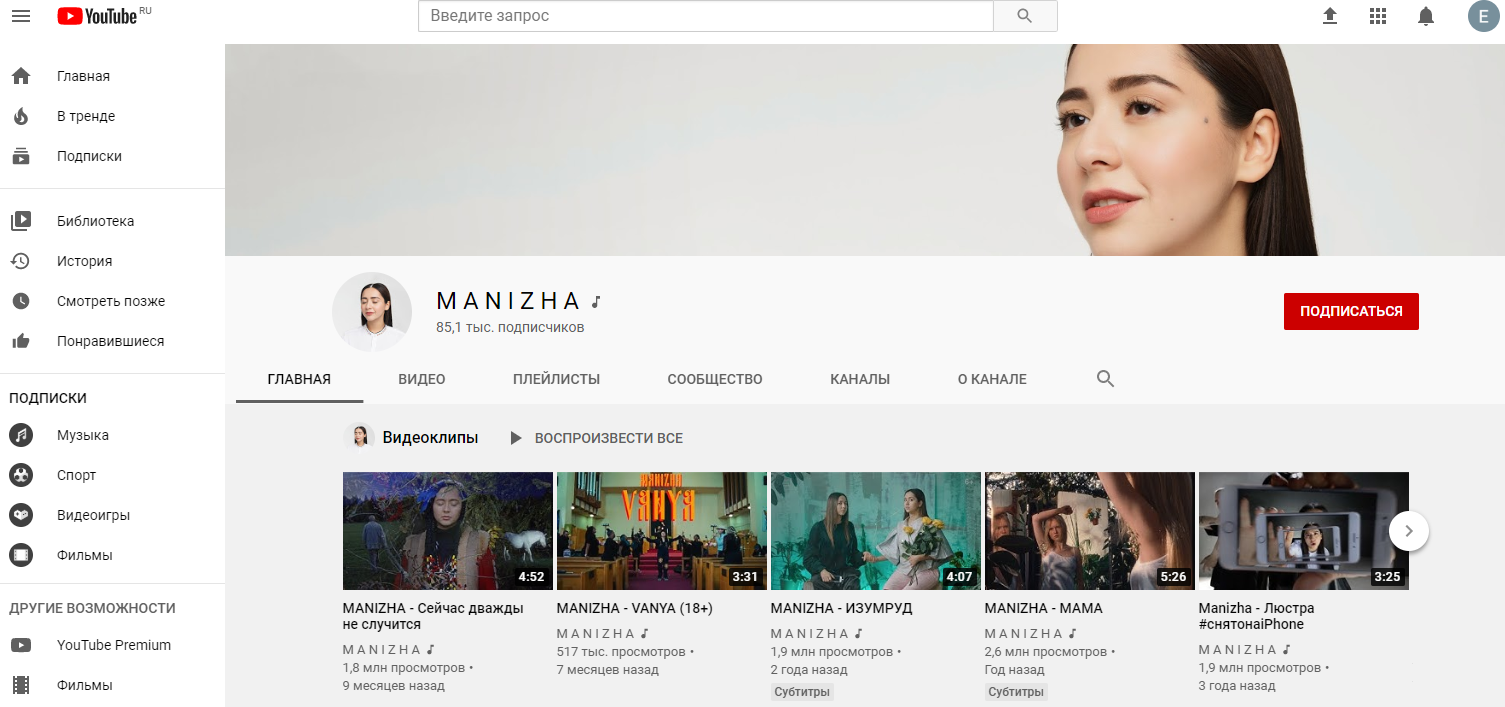The image size is (1505, 707).
Task: Click the ПОДПИСАТЬСЯ button
Action: coord(1351,311)
